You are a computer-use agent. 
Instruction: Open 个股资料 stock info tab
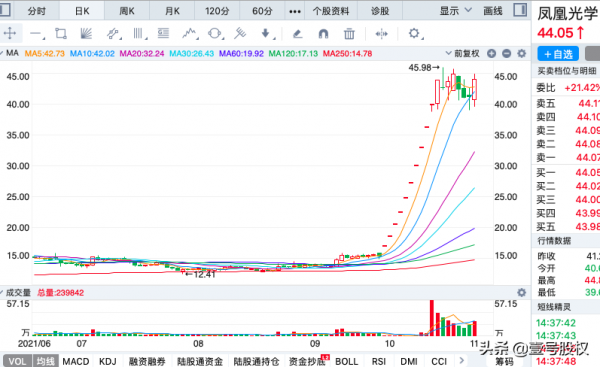pos(331,11)
